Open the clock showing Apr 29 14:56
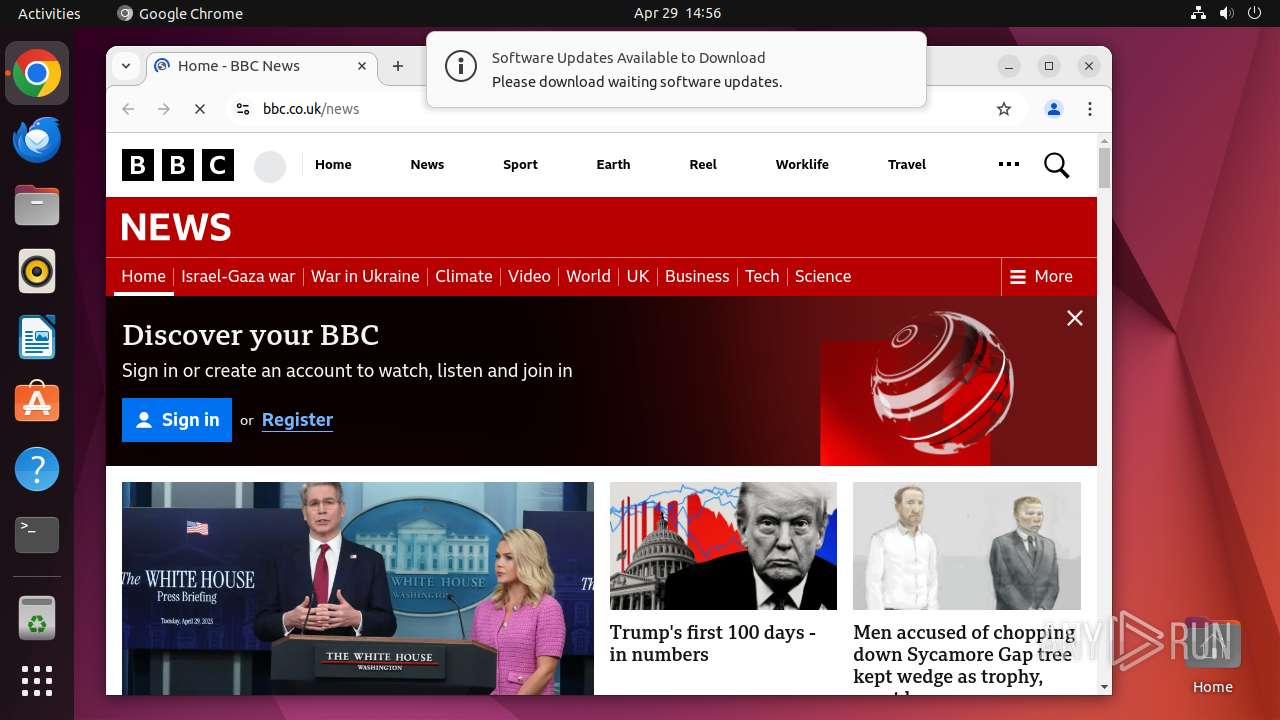Image resolution: width=1280 pixels, height=720 pixels. coord(677,13)
